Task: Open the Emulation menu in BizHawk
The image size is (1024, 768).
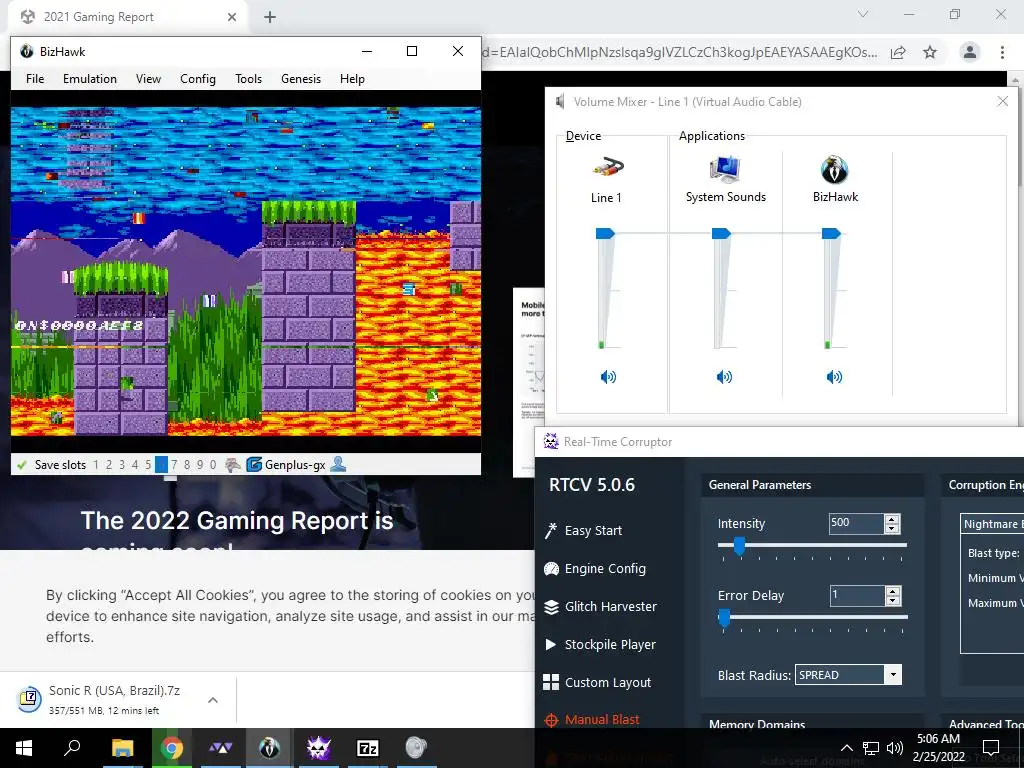Action: 89,79
